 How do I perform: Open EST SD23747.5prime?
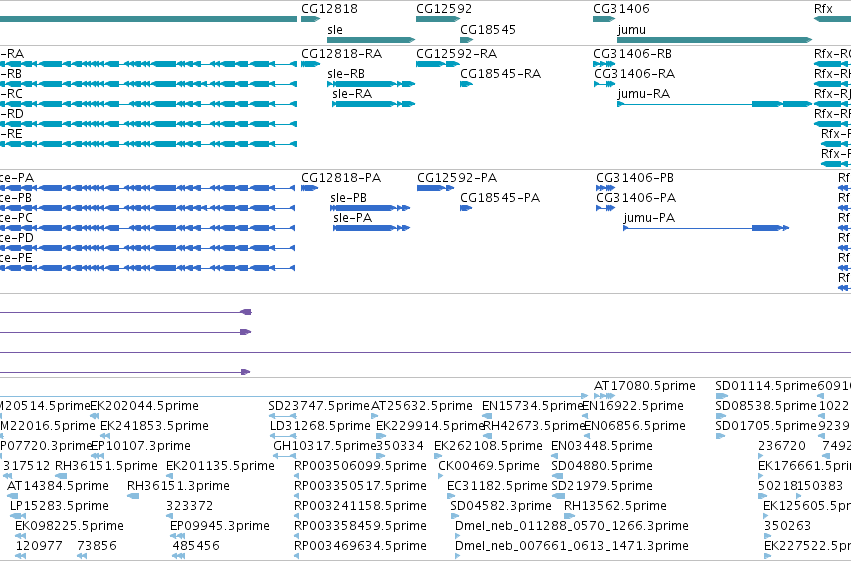click(x=319, y=406)
